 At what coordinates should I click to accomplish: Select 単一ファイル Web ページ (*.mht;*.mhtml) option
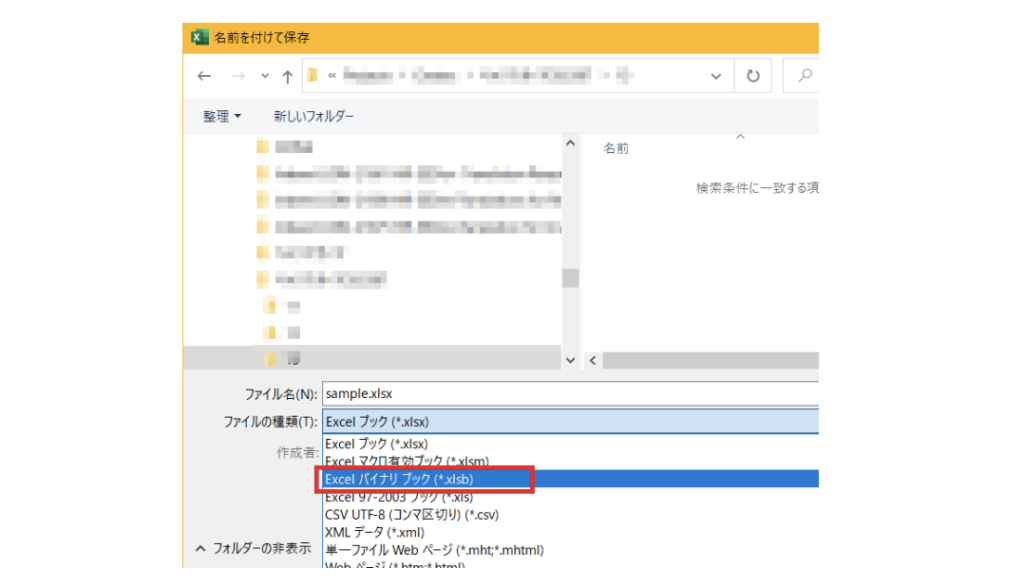[434, 550]
